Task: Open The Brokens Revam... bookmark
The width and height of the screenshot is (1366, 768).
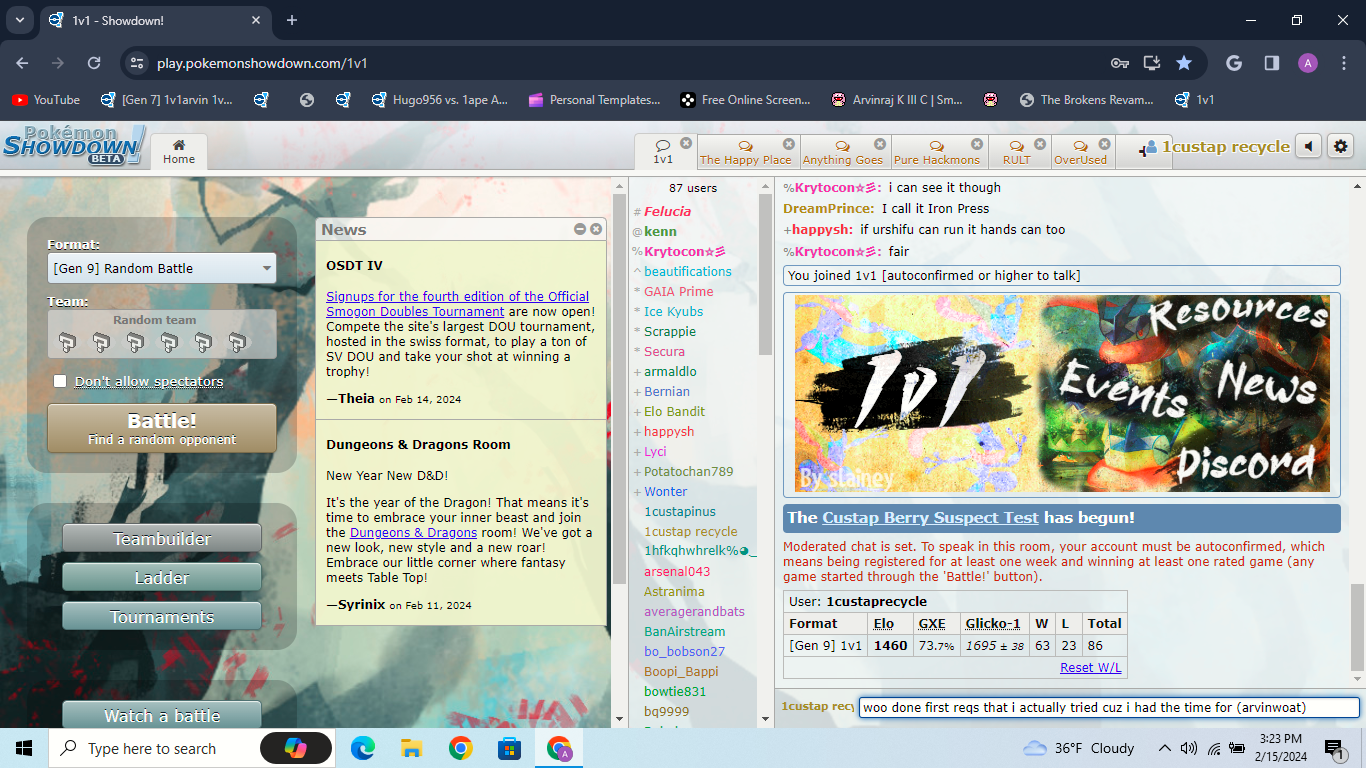Action: click(1086, 99)
